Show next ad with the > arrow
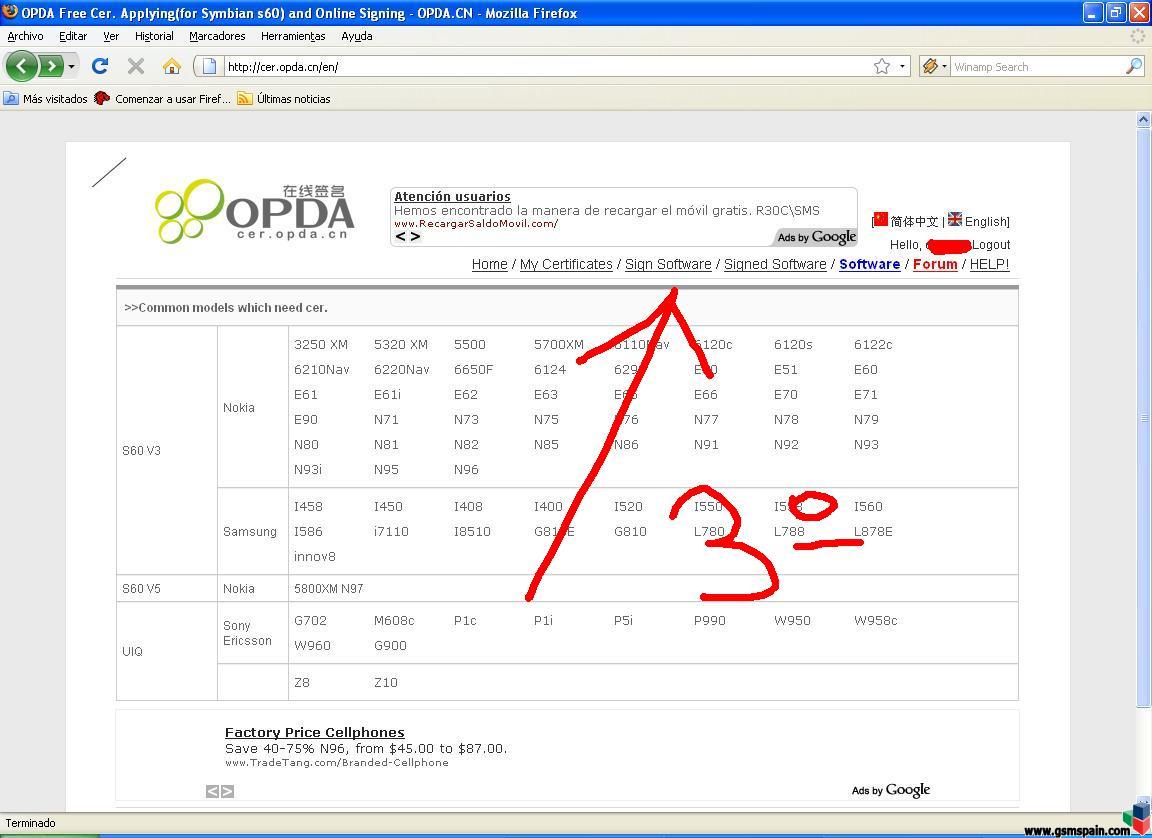Viewport: 1152px width, 838px height. coord(415,236)
